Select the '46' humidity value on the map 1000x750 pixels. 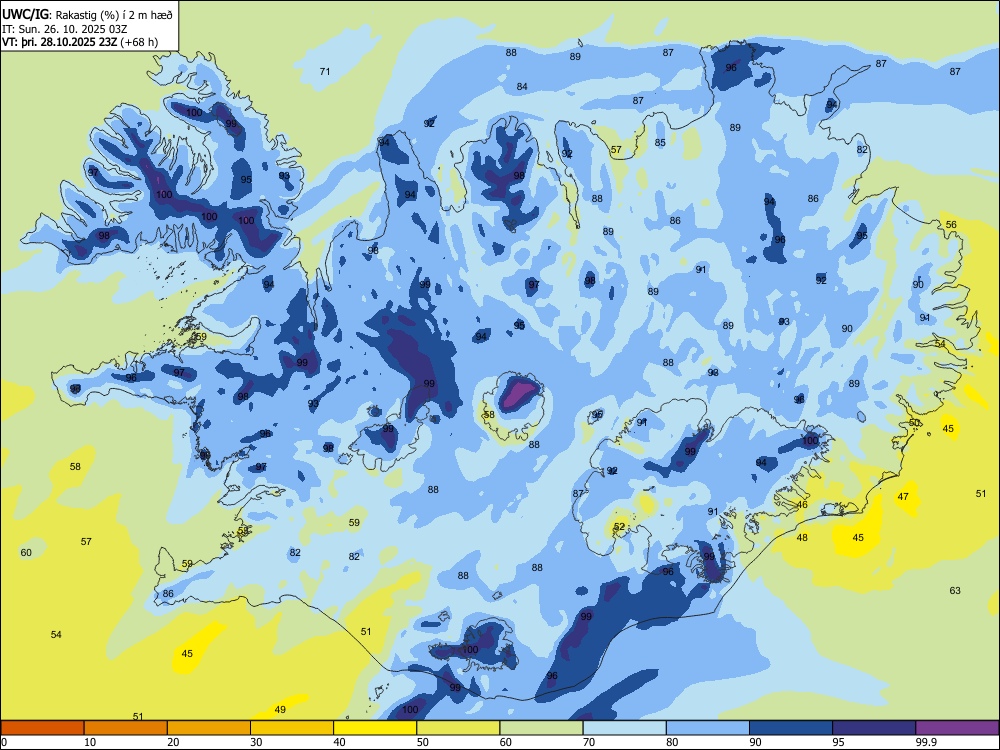click(802, 504)
